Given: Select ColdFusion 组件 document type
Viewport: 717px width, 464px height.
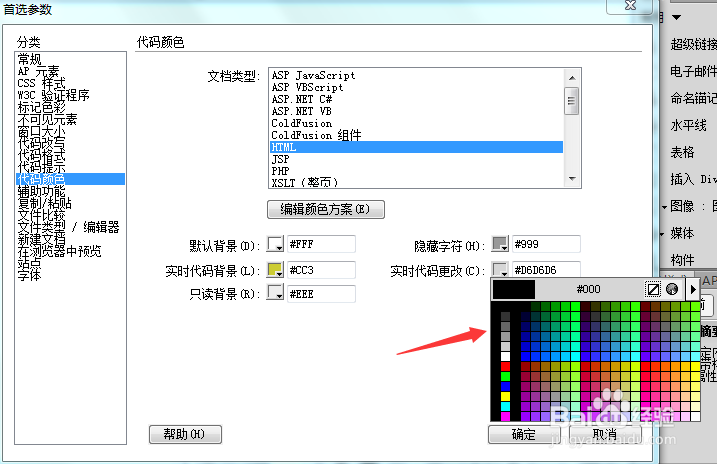Looking at the screenshot, I should (x=416, y=135).
